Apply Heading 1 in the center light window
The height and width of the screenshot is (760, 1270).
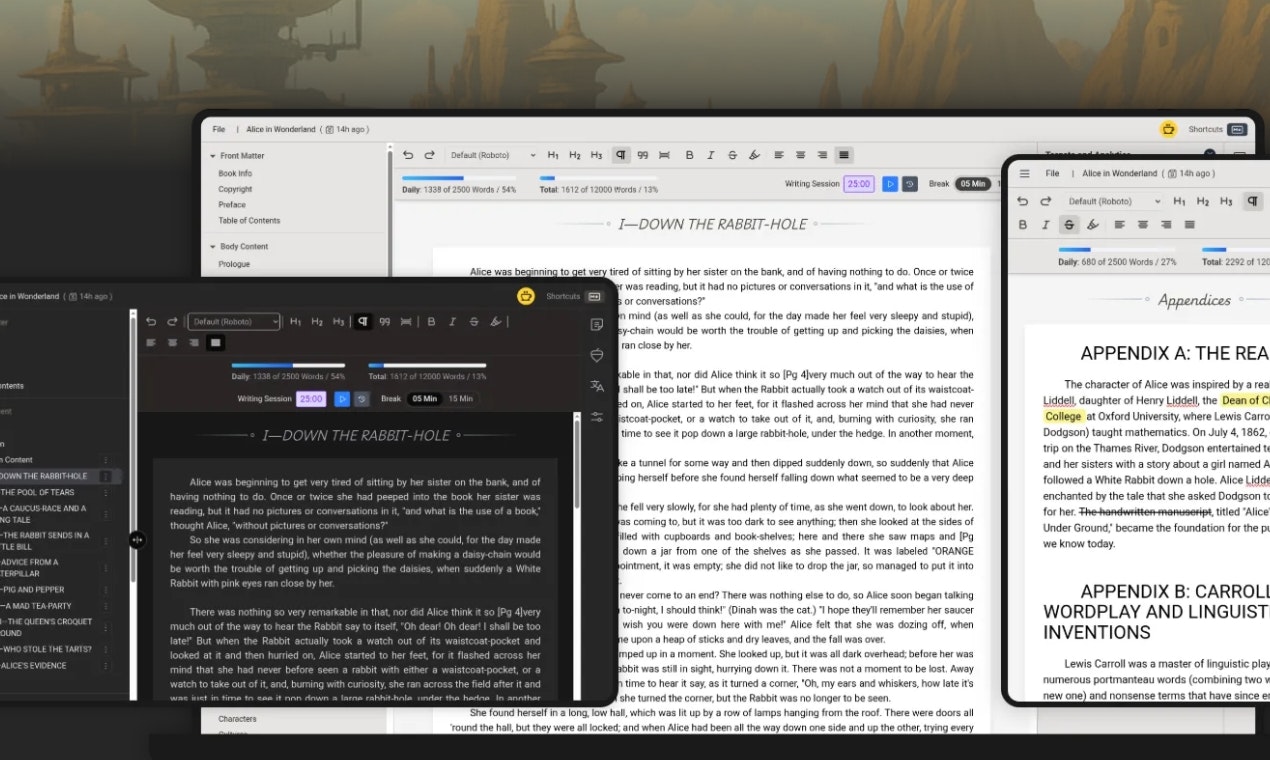tap(554, 155)
